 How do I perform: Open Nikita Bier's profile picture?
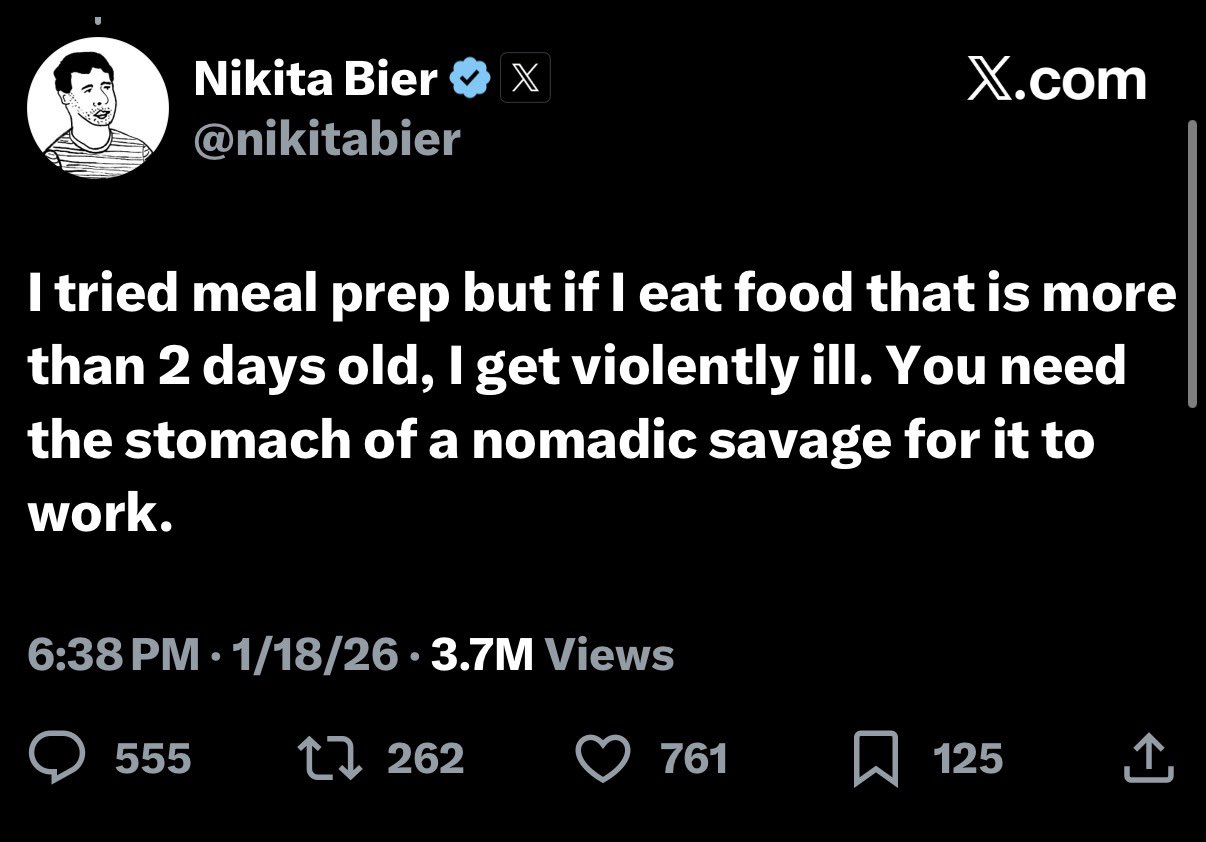point(98,108)
